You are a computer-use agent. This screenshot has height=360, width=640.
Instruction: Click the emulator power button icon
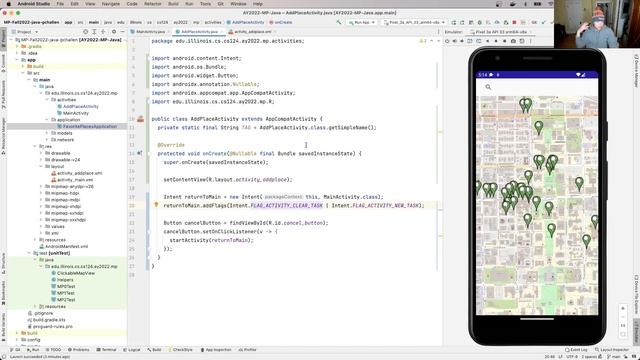(x=447, y=41)
